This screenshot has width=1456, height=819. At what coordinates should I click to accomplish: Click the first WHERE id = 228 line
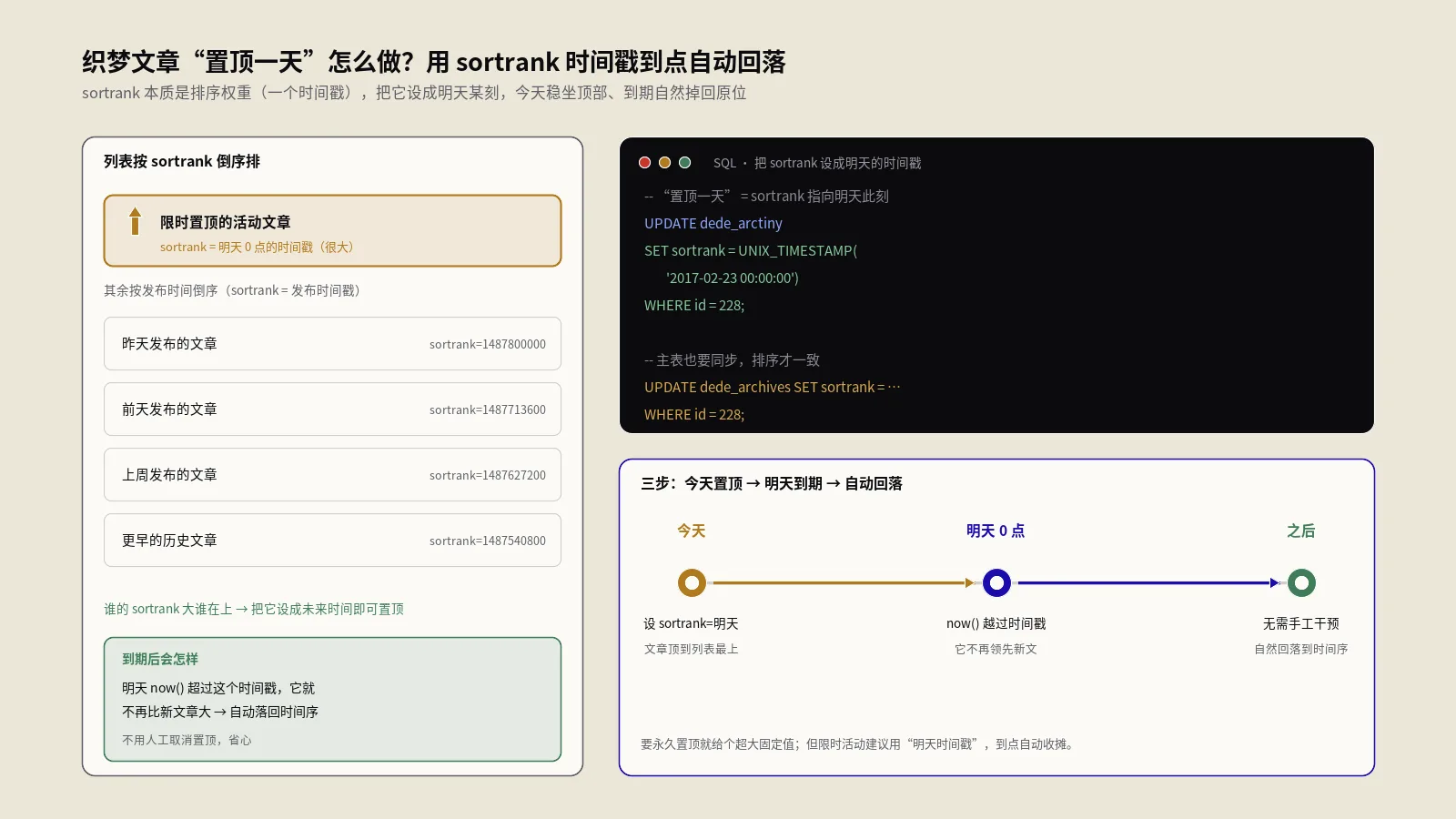pyautogui.click(x=694, y=305)
